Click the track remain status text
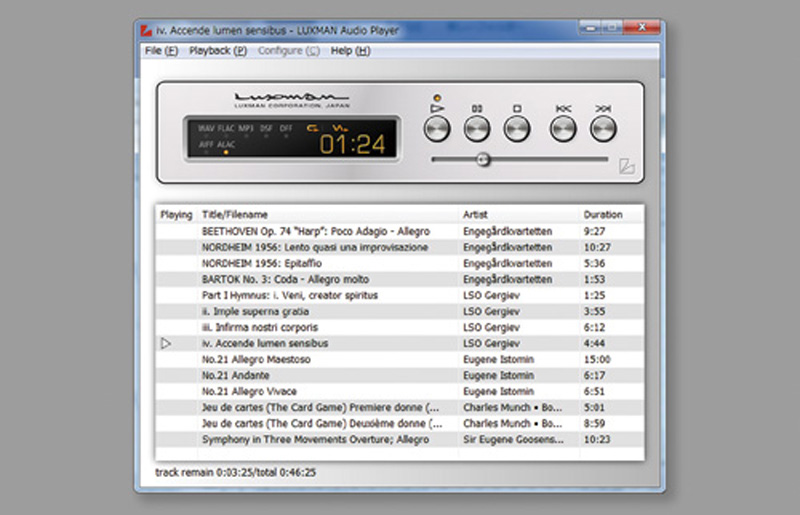The image size is (800, 515). pos(235,473)
